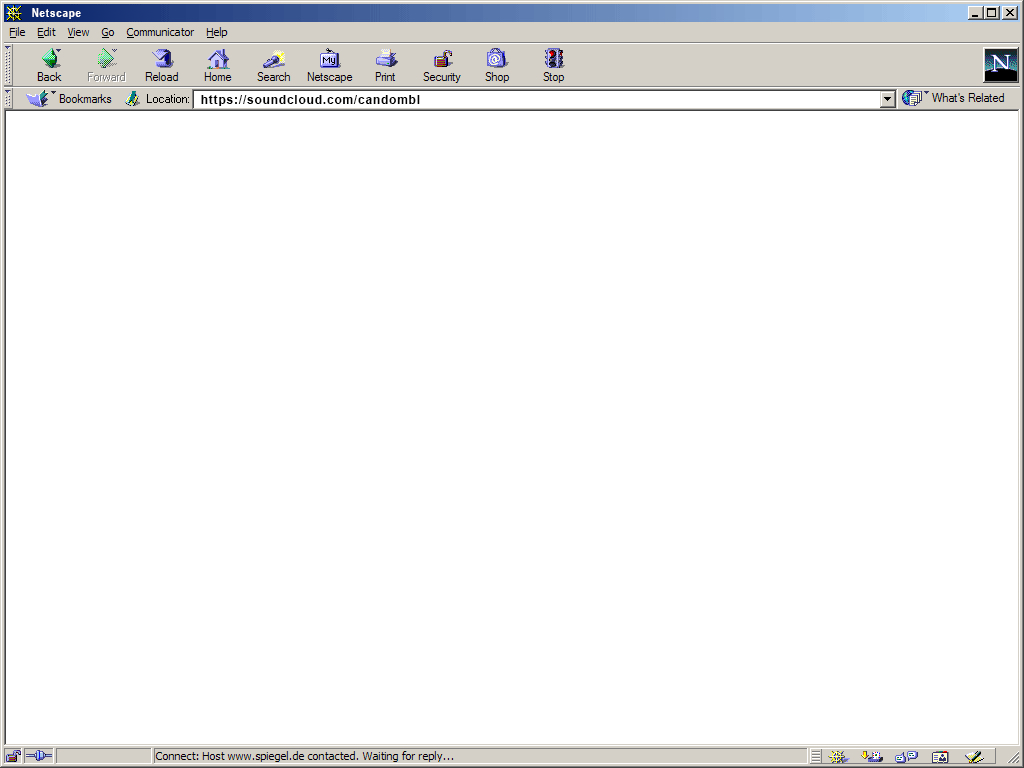Click the page proxy location icon
1024x768 pixels.
[x=133, y=99]
